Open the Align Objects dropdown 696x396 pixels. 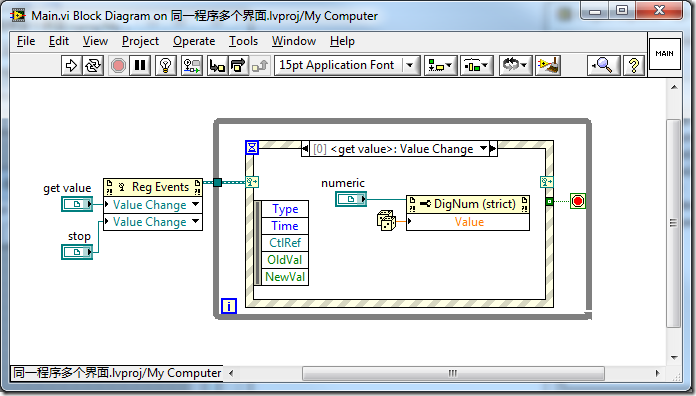tap(440, 66)
